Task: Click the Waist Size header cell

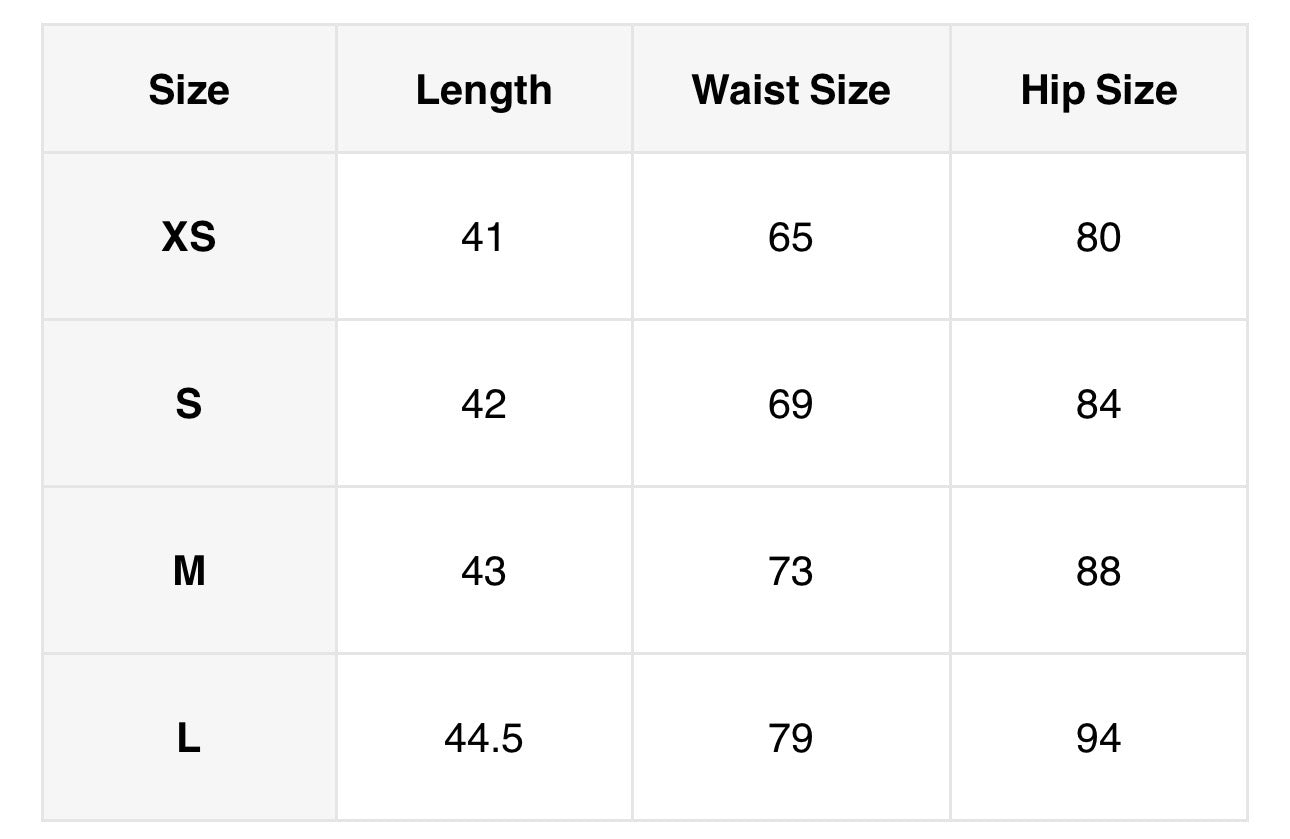Action: click(791, 90)
